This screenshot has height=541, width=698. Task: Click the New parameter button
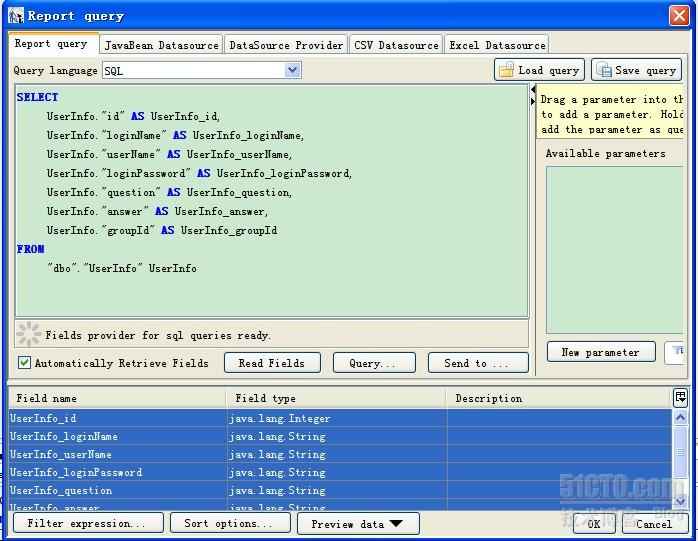pos(601,352)
